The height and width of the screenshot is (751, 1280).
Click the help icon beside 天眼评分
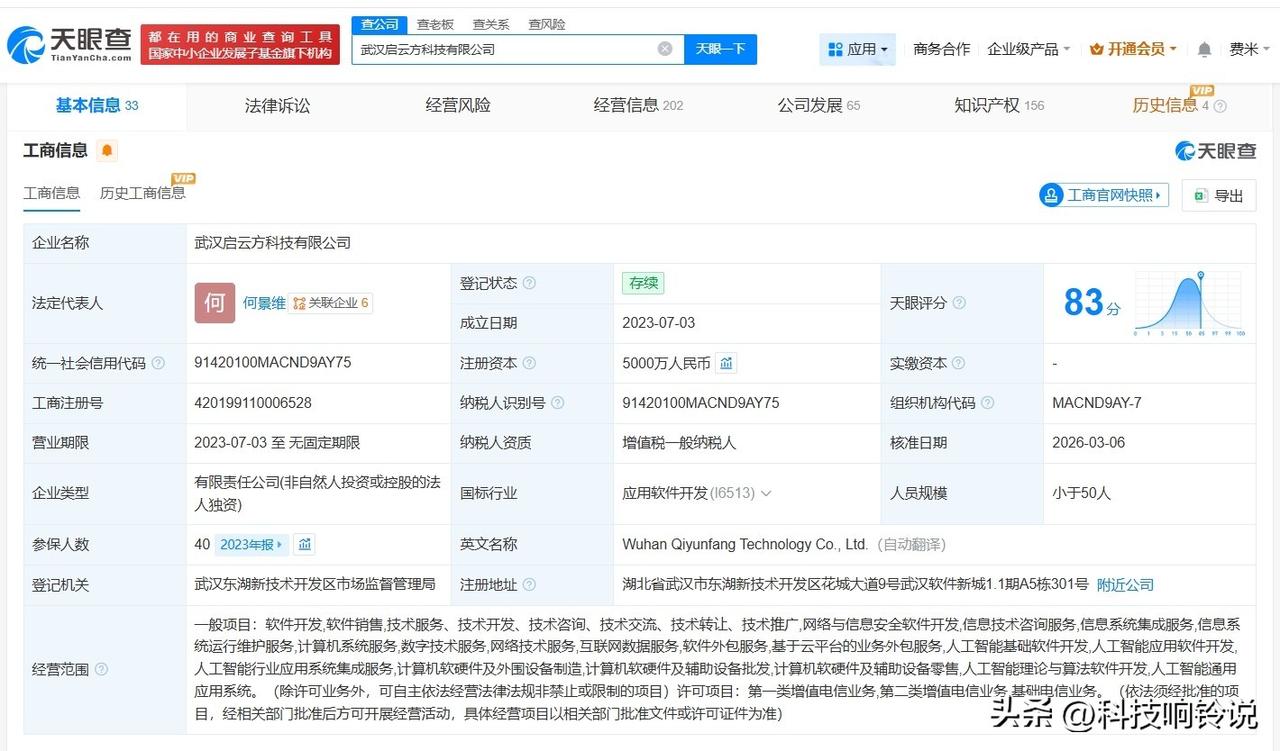[x=959, y=303]
